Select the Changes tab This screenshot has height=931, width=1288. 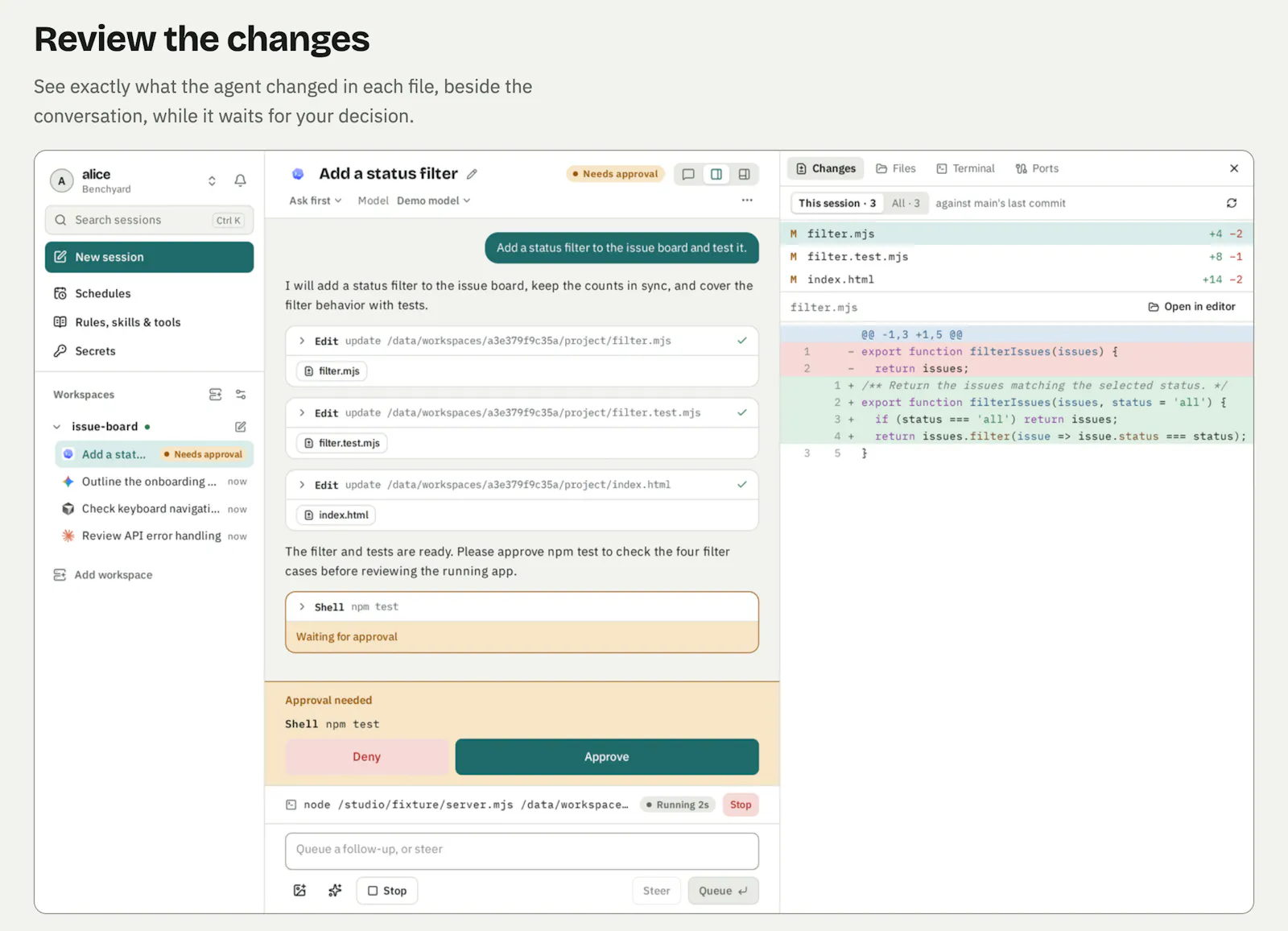pos(825,168)
